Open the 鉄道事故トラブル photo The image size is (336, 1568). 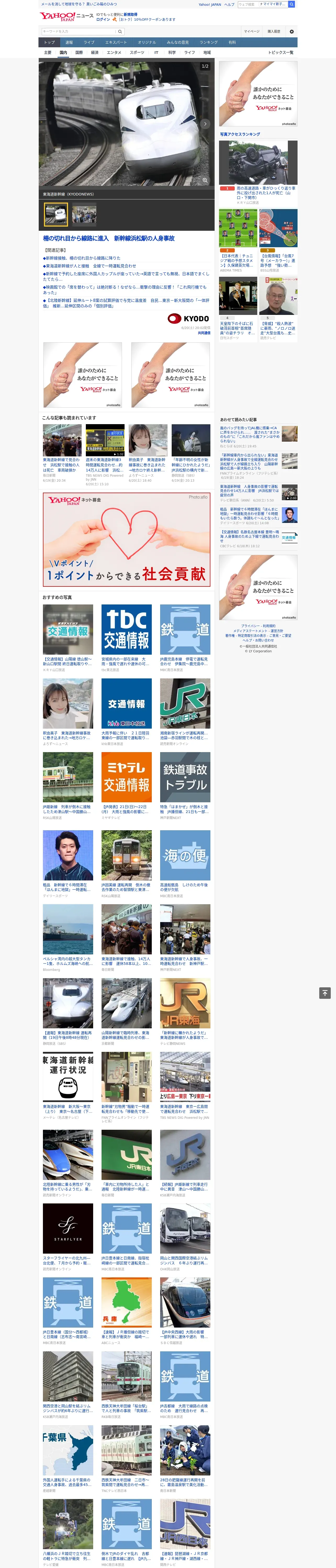tap(185, 777)
